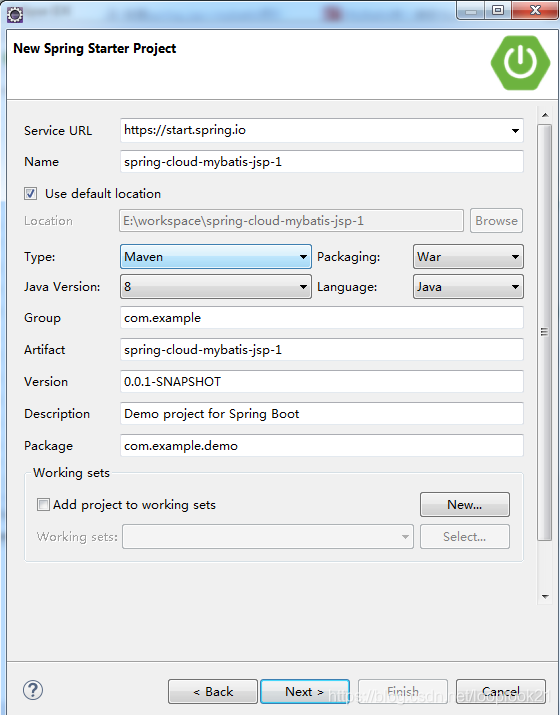Screen dimensions: 560x715
Task: Open the Java Version dropdown showing 8
Action: click(216, 287)
